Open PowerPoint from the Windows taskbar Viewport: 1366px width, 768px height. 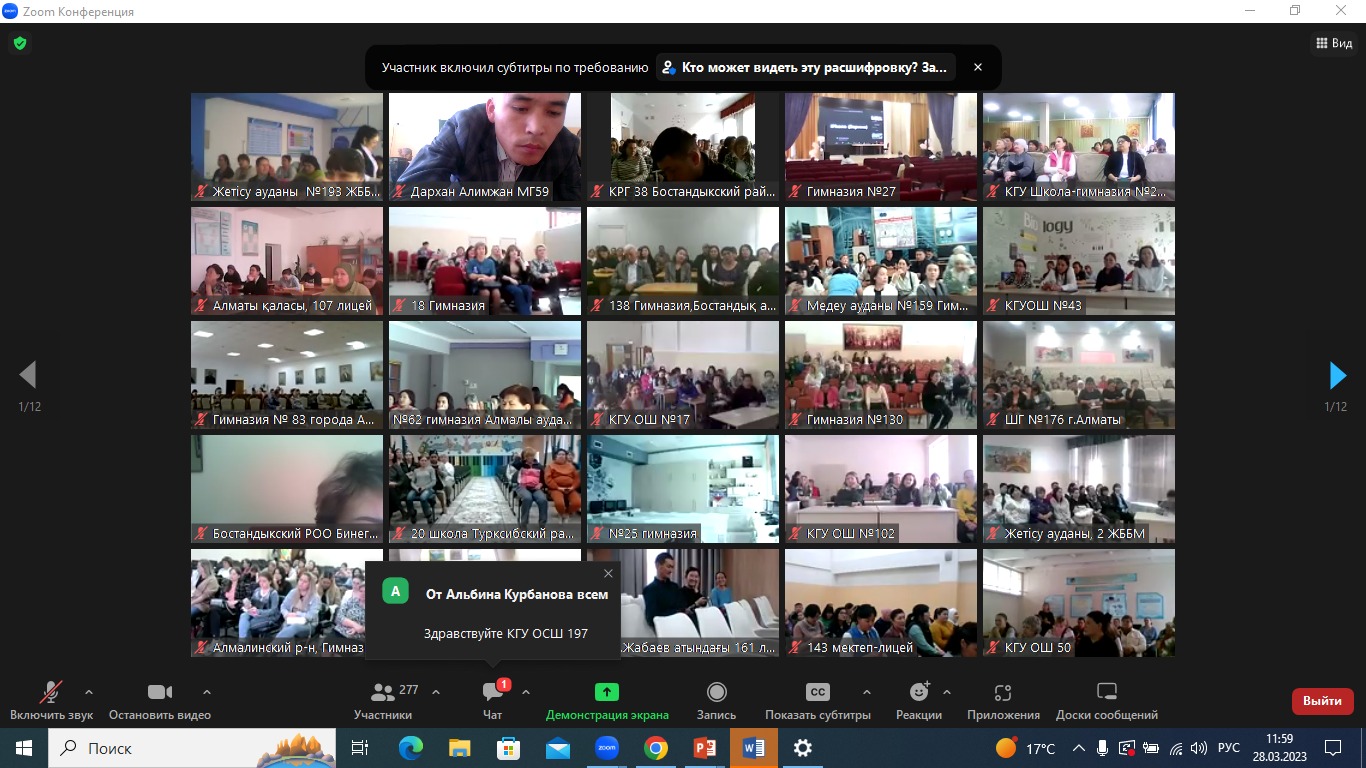click(705, 748)
